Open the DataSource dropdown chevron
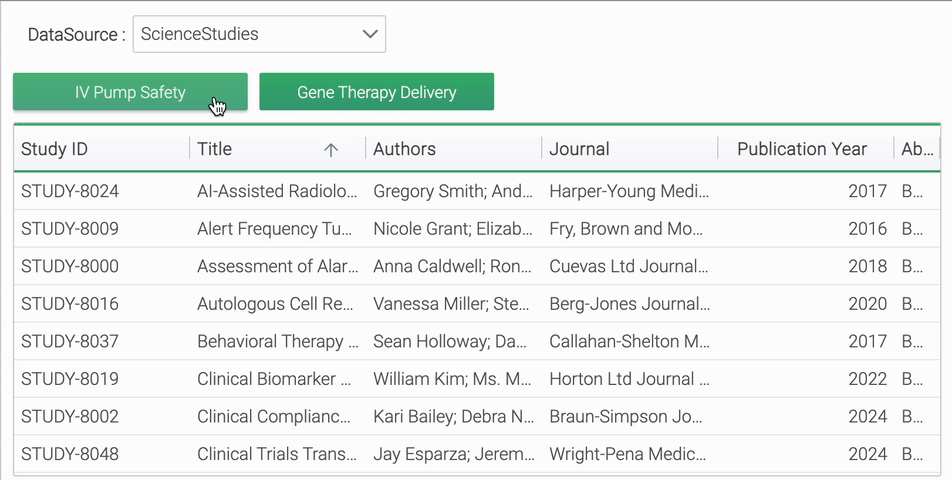 pyautogui.click(x=370, y=34)
